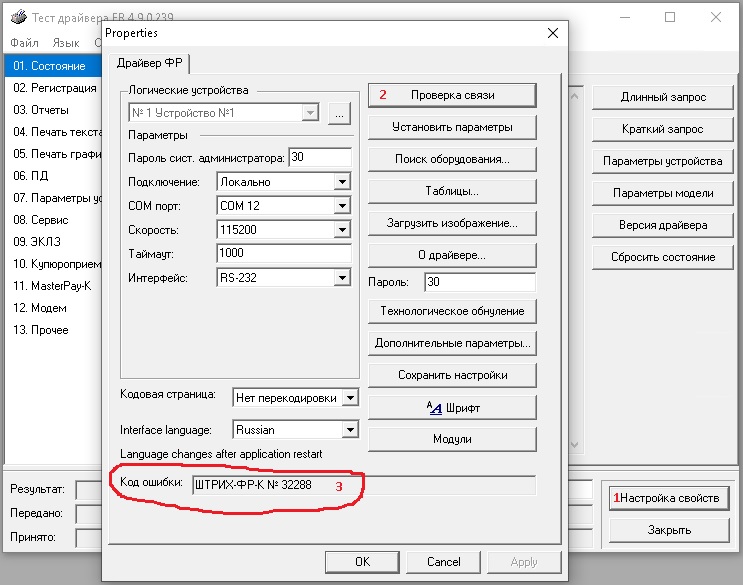Click the Таймаут input field
The image size is (743, 585).
click(x=282, y=254)
